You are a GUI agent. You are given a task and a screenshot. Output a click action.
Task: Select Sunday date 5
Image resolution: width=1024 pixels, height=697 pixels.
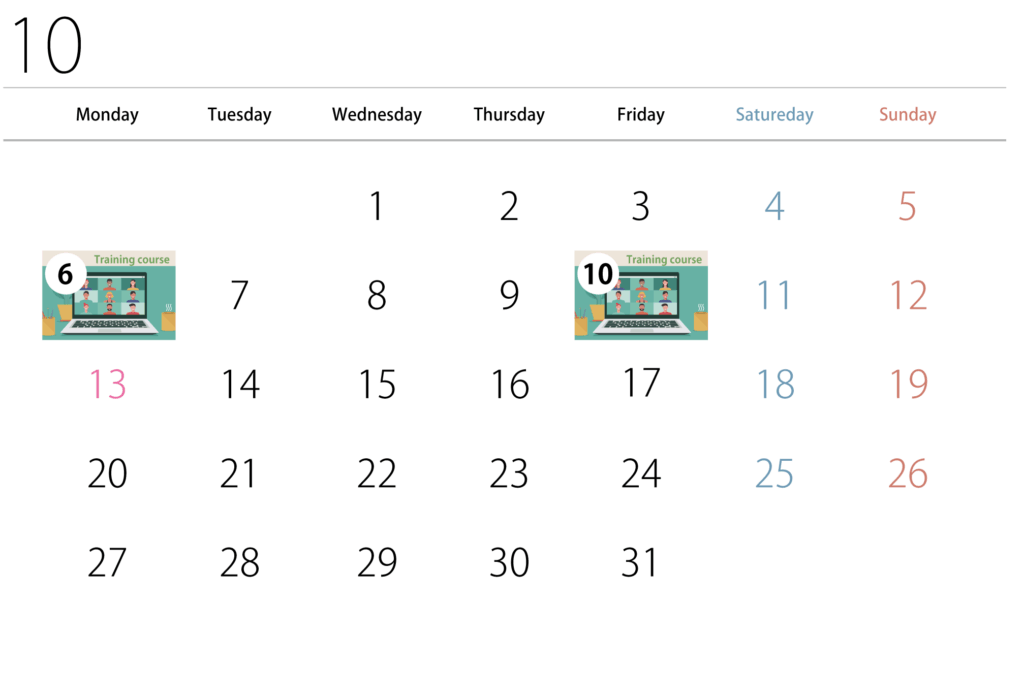point(907,206)
